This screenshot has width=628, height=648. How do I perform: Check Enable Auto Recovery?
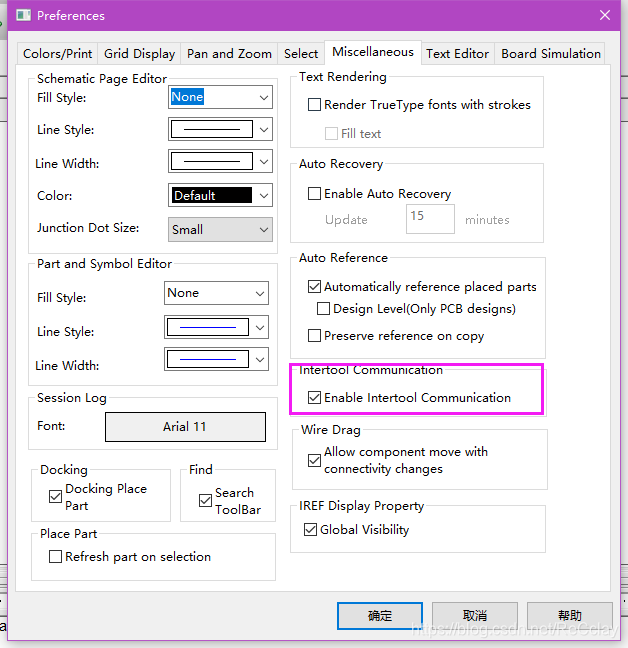[x=314, y=193]
